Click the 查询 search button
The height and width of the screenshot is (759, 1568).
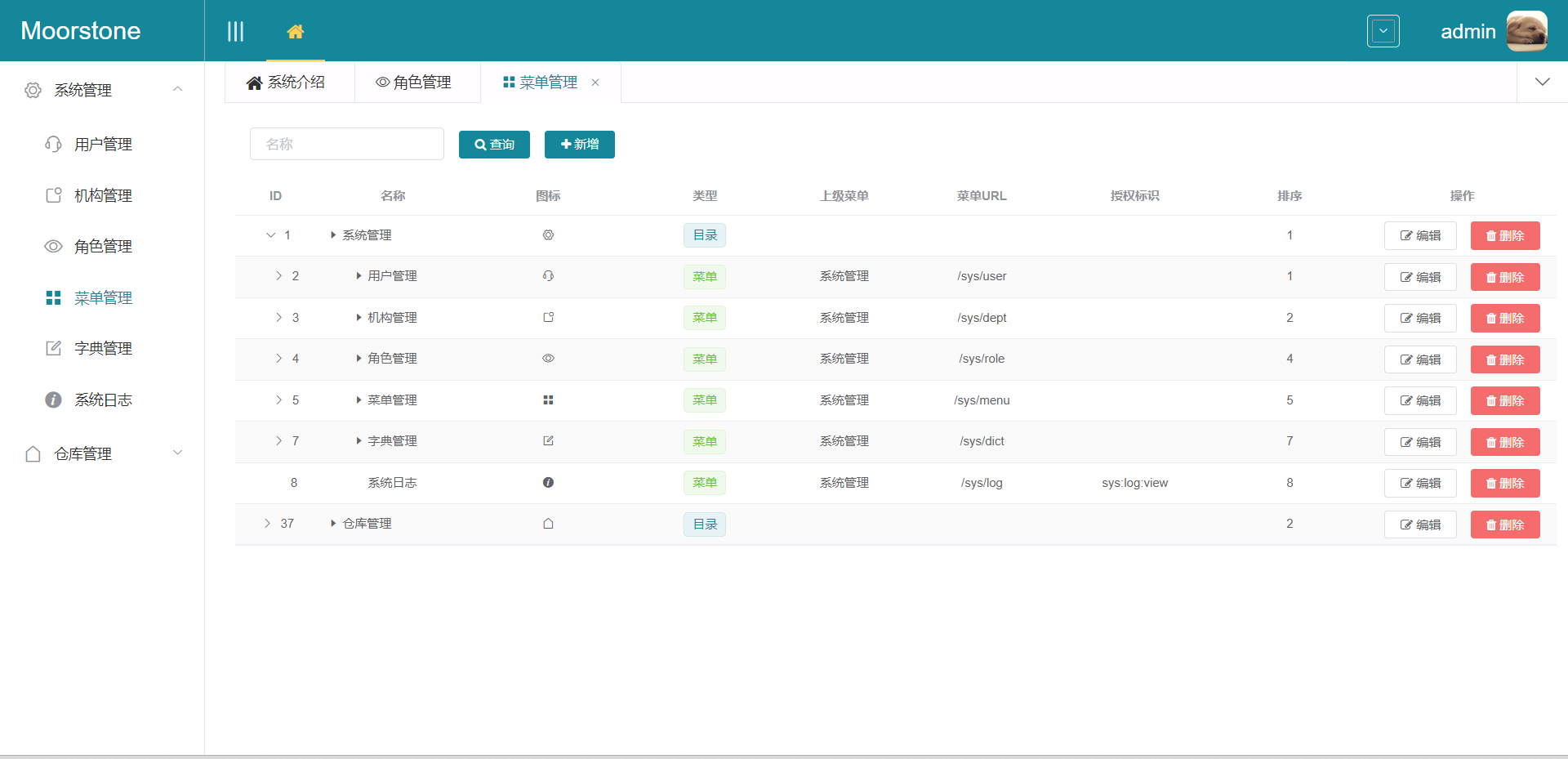click(x=494, y=145)
